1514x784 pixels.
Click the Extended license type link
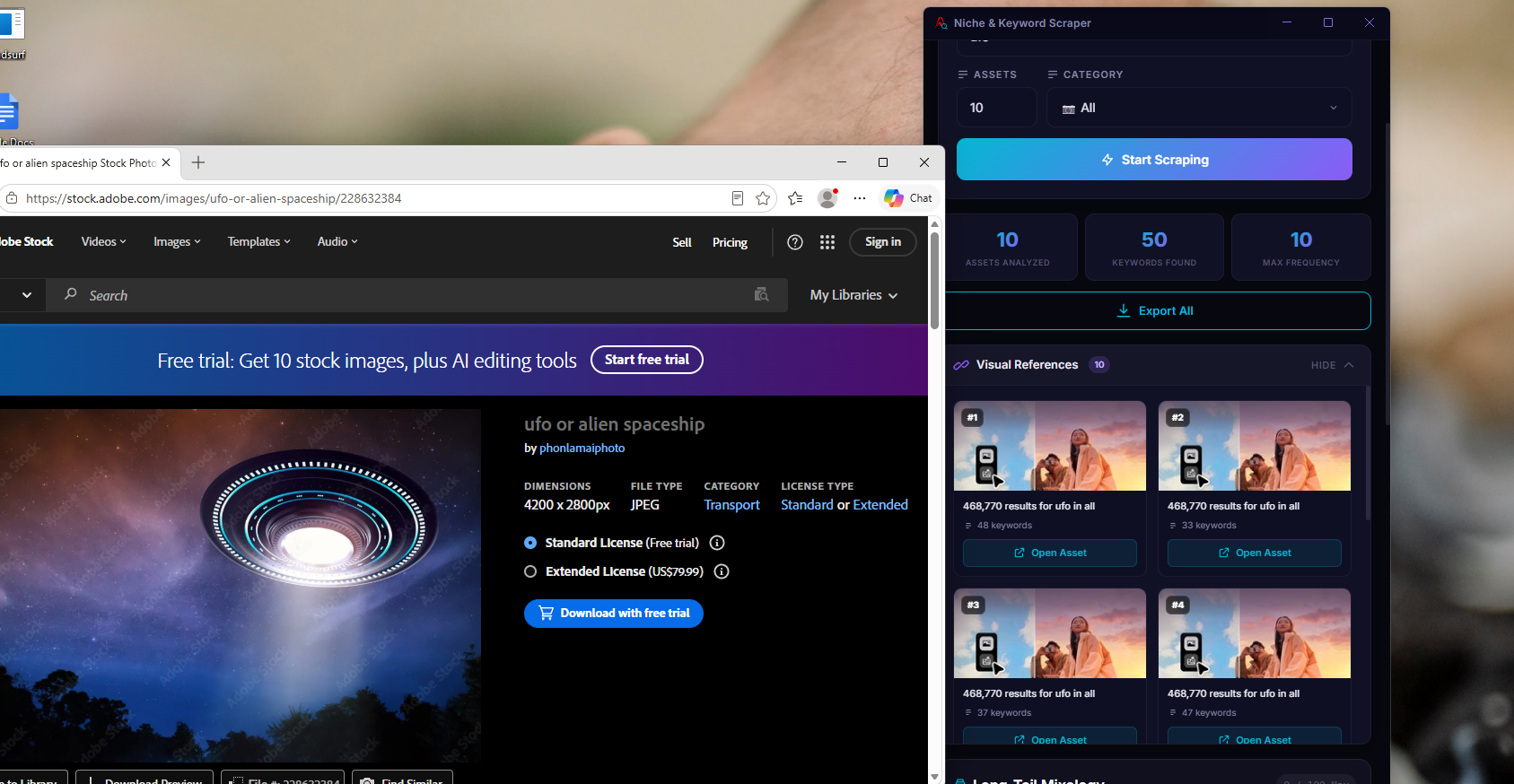coord(880,505)
